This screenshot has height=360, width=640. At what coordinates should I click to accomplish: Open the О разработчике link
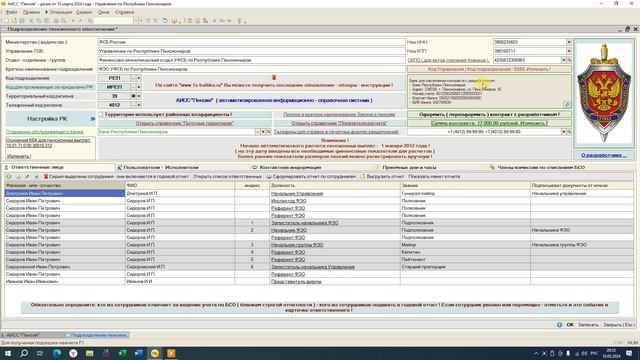click(x=604, y=155)
